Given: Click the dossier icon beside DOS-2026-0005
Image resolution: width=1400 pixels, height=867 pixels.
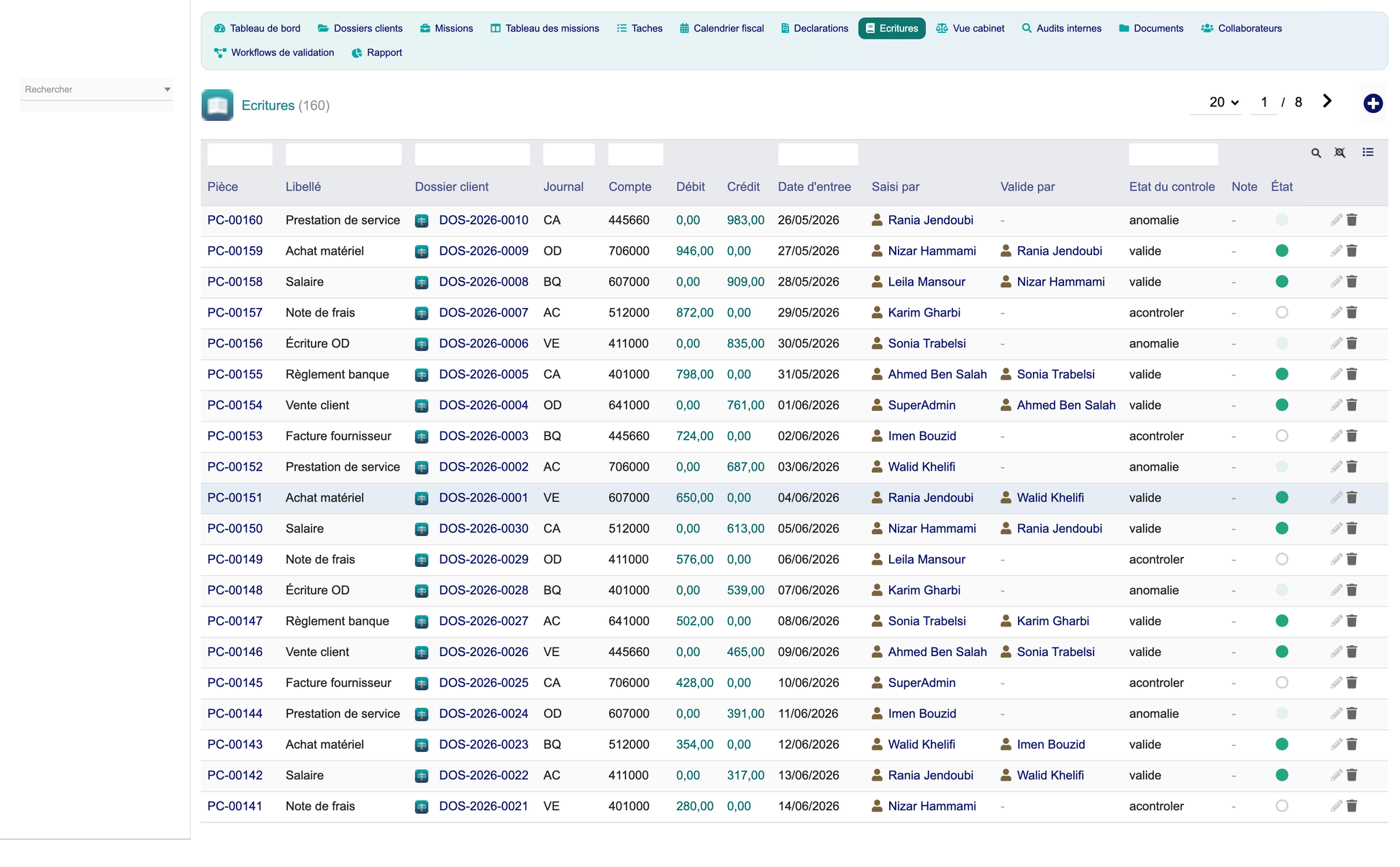Looking at the screenshot, I should tap(422, 375).
